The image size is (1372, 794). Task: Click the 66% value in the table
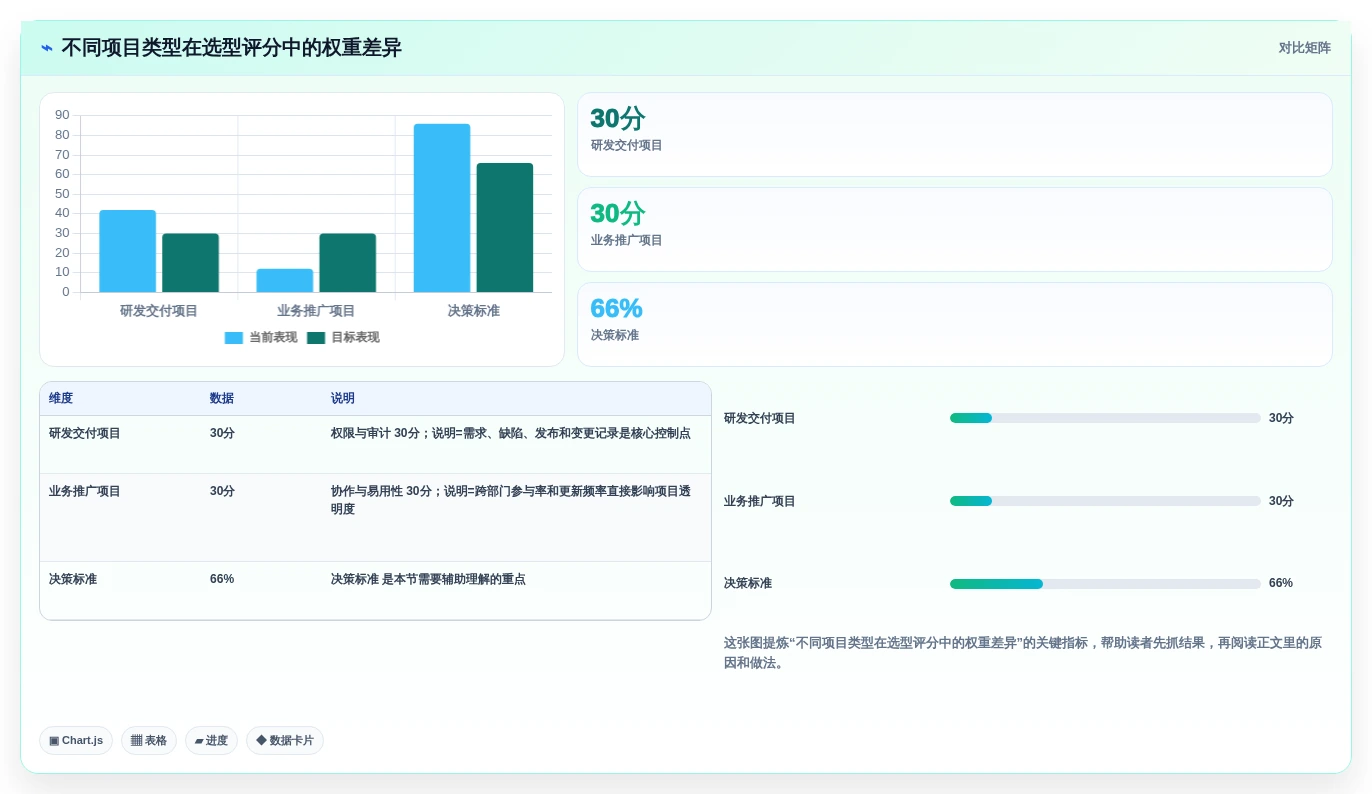tap(222, 579)
